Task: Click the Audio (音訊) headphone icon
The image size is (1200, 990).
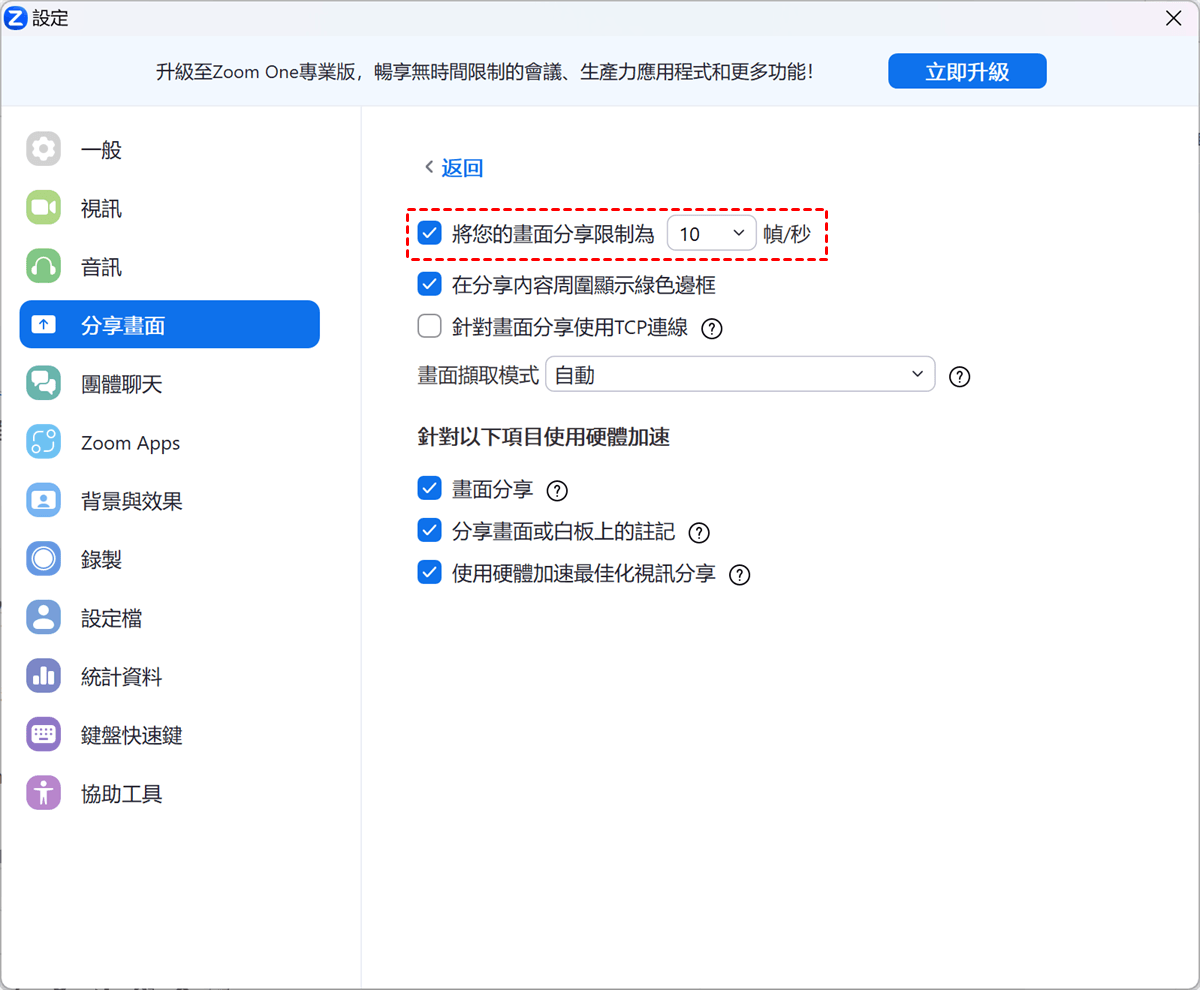Action: pos(43,267)
